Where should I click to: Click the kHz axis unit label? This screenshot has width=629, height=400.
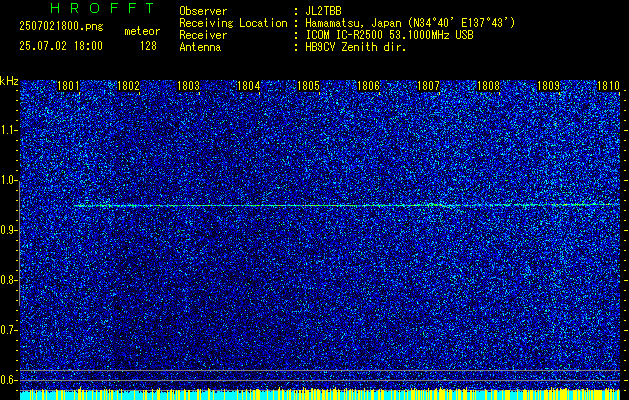(9, 81)
